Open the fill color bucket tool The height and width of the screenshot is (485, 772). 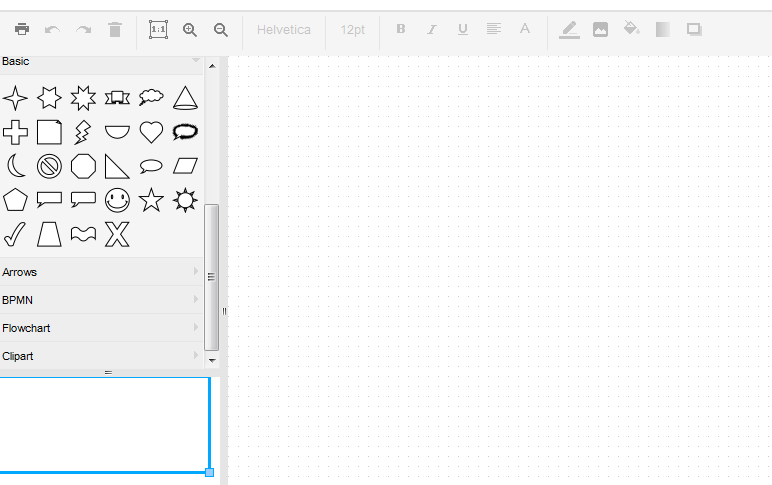631,28
